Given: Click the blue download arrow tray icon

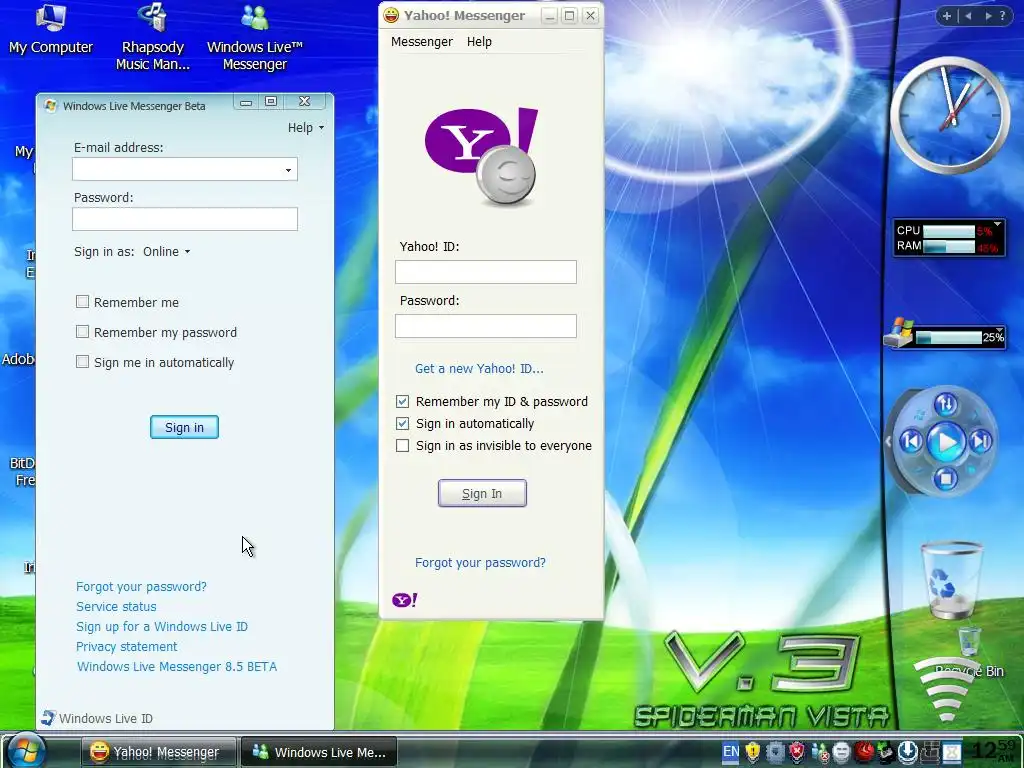Looking at the screenshot, I should tap(908, 752).
